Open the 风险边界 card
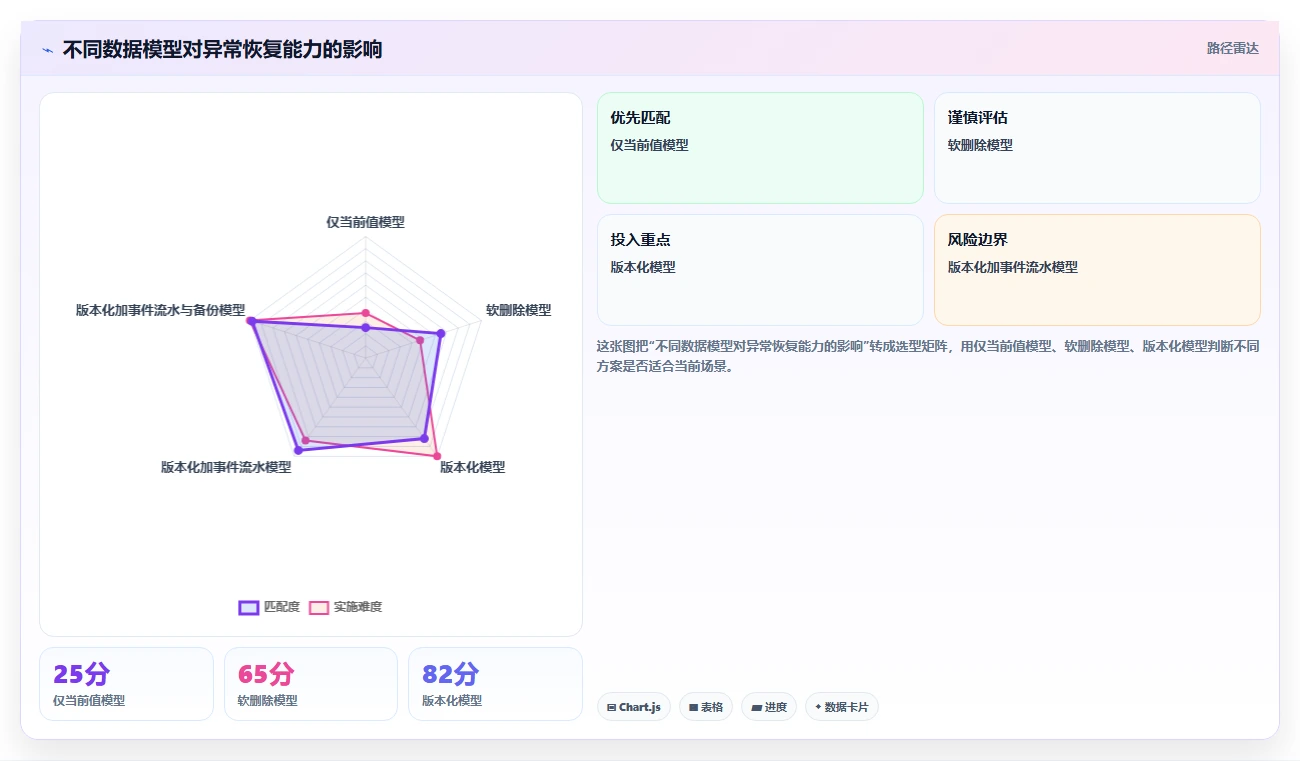Screen dimensions: 1300x761 coord(1097,270)
